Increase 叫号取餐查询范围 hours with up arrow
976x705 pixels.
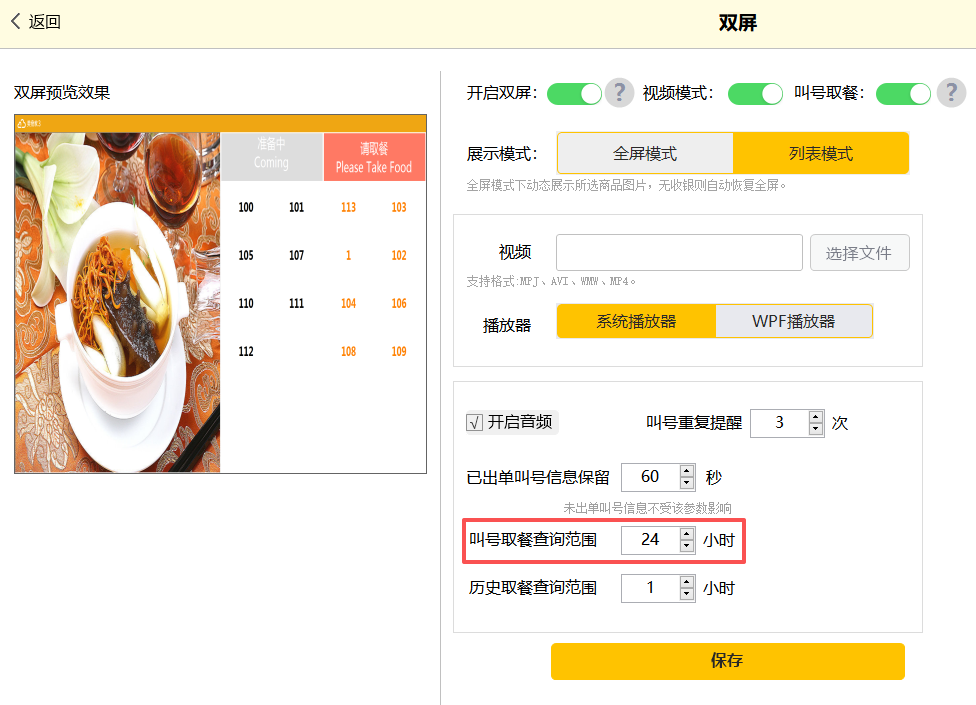(686, 533)
